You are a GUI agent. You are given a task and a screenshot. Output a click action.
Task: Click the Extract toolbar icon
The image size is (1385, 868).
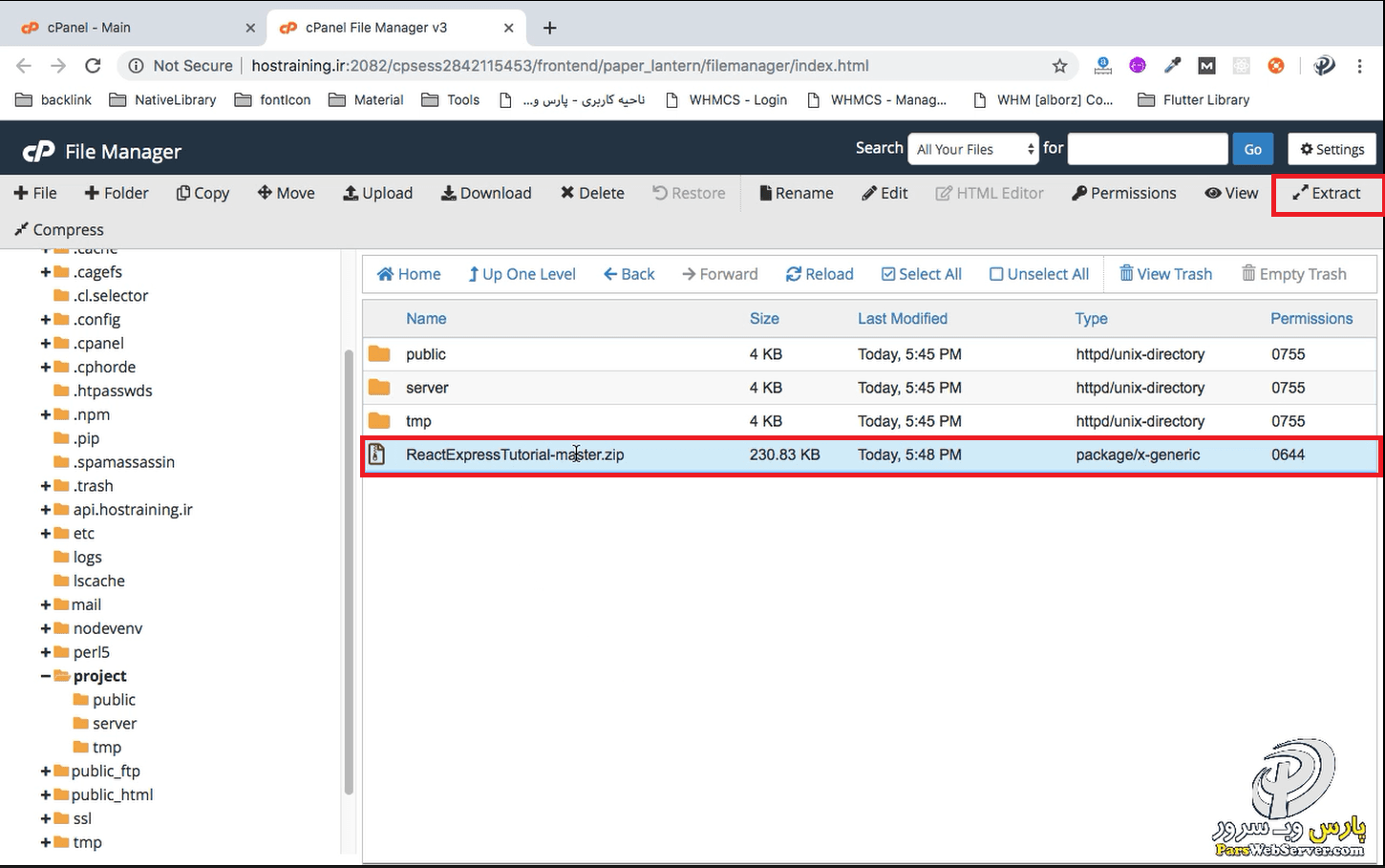[1327, 193]
